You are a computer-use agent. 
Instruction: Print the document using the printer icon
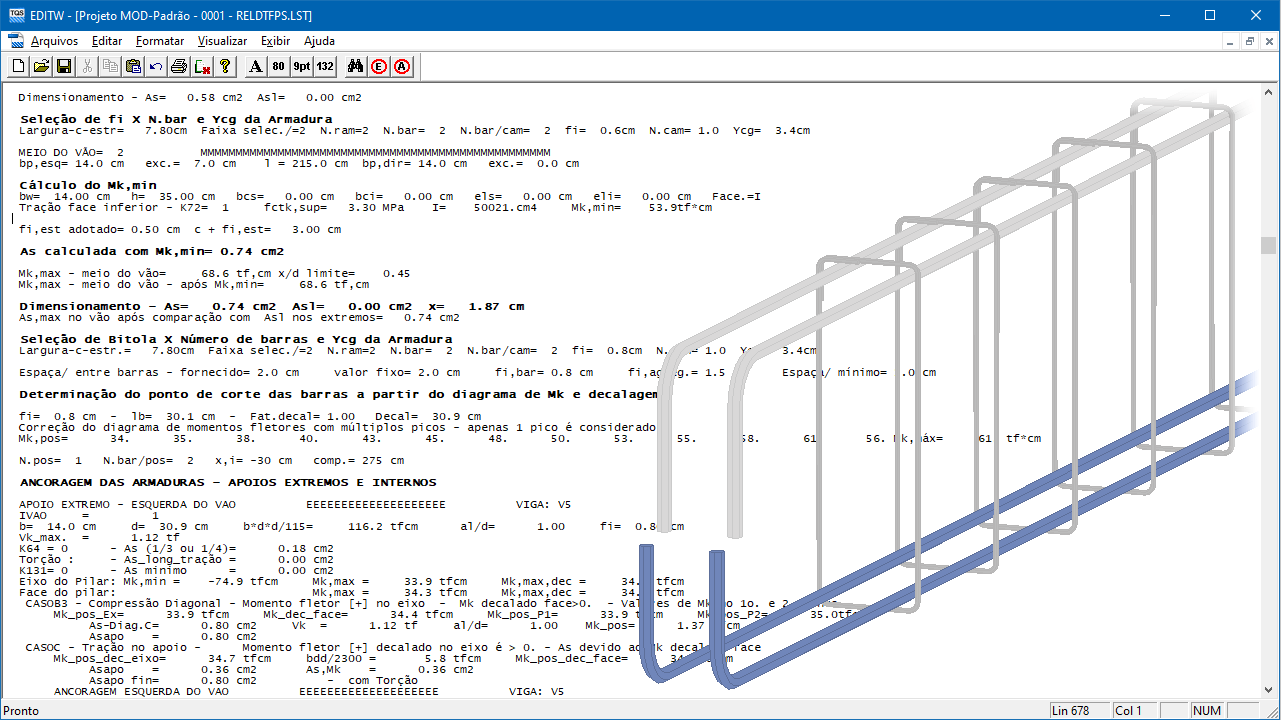pos(179,67)
